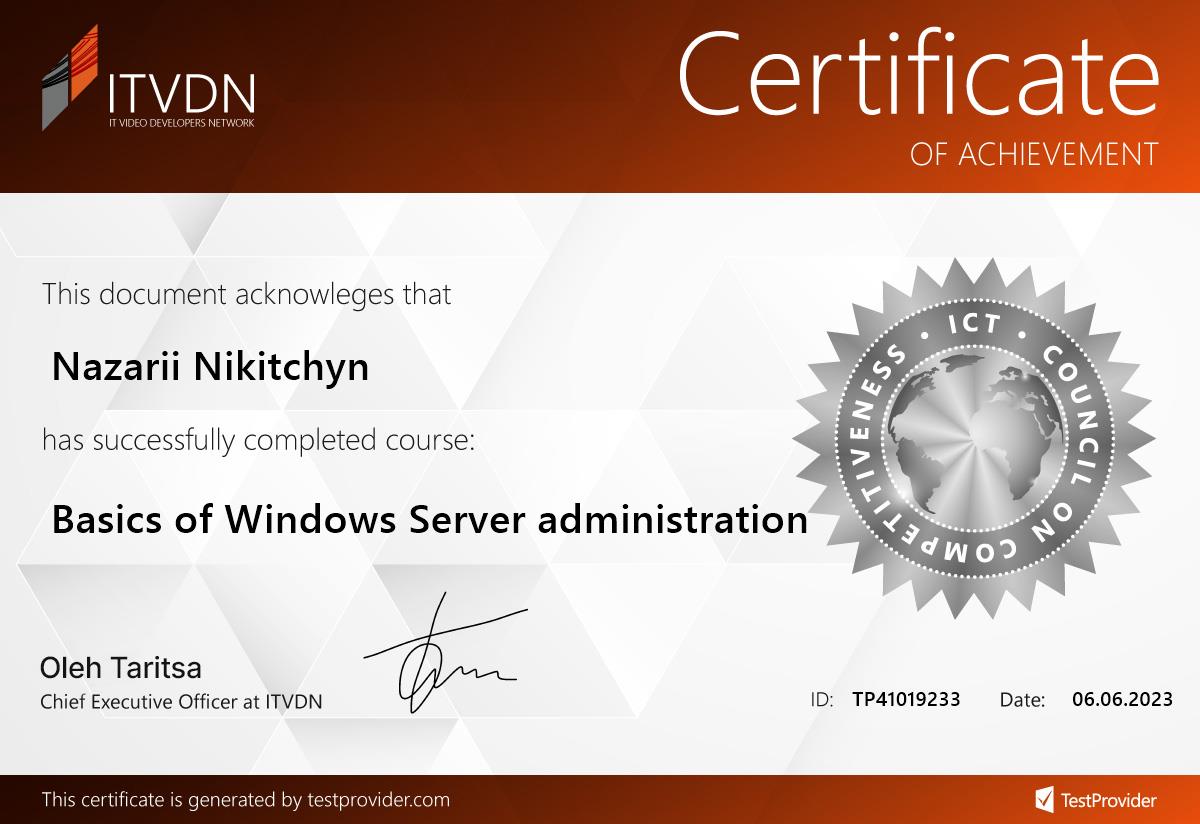Screen dimensions: 1200x824
Task: Select the Basics of Windows Server administration title
Action: (x=429, y=520)
